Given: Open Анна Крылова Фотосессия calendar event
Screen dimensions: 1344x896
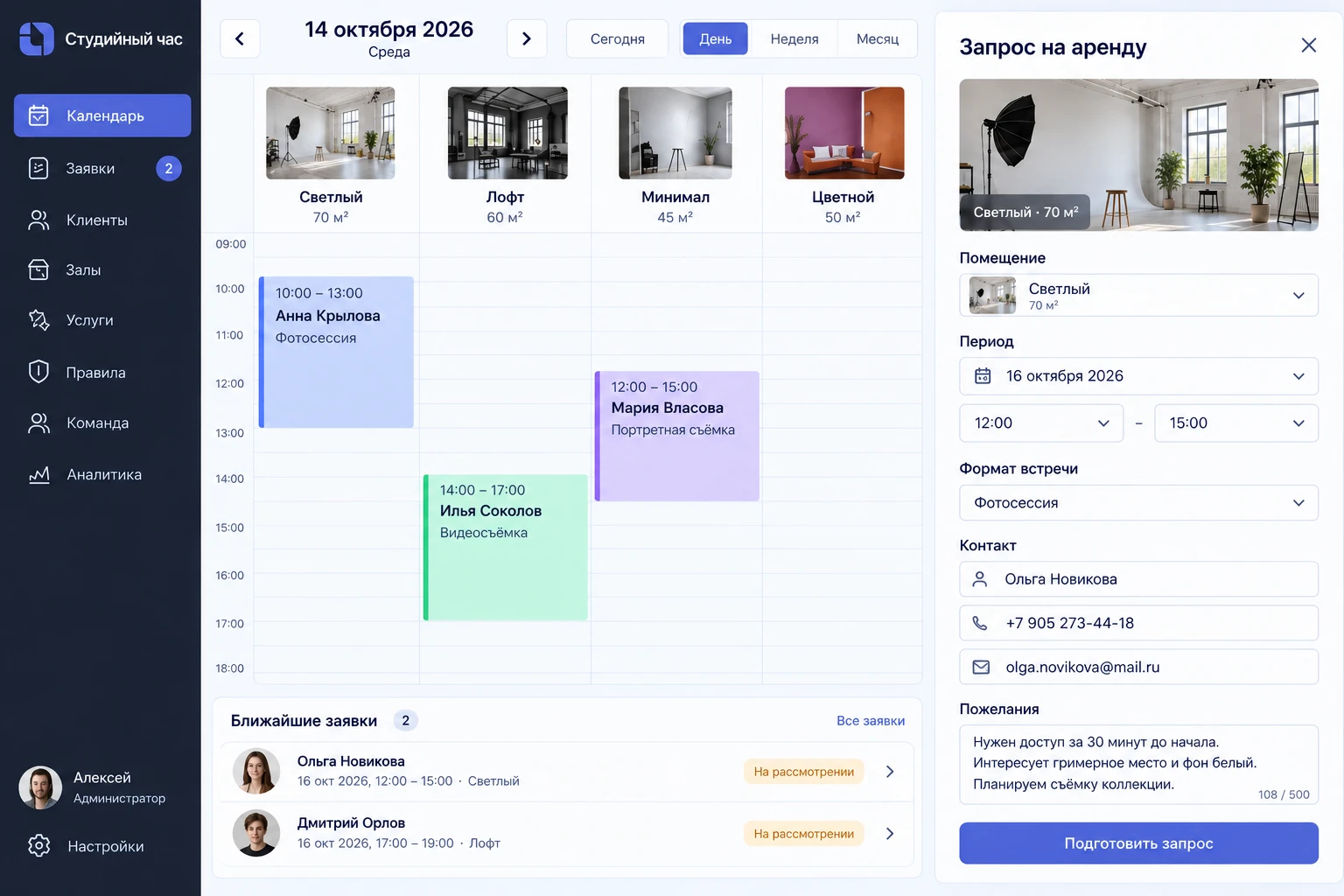Looking at the screenshot, I should coord(336,352).
